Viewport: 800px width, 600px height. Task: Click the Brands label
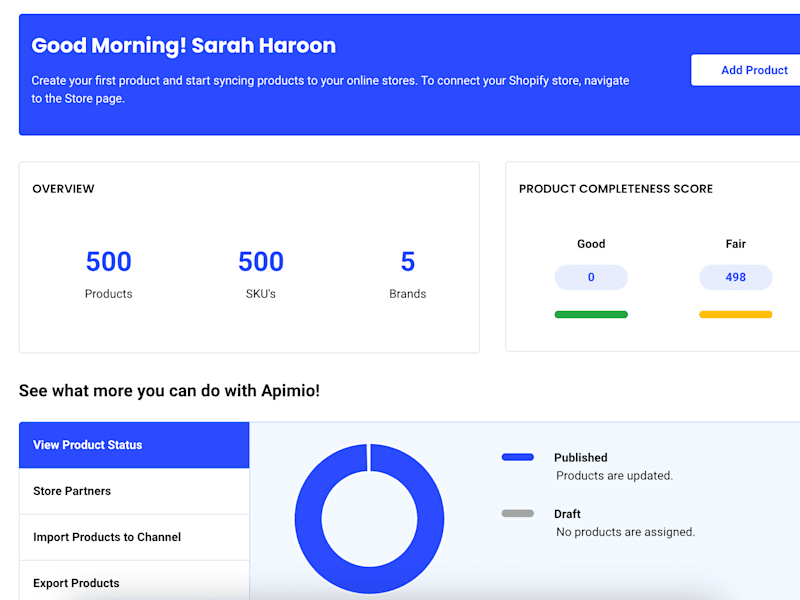[x=408, y=294]
